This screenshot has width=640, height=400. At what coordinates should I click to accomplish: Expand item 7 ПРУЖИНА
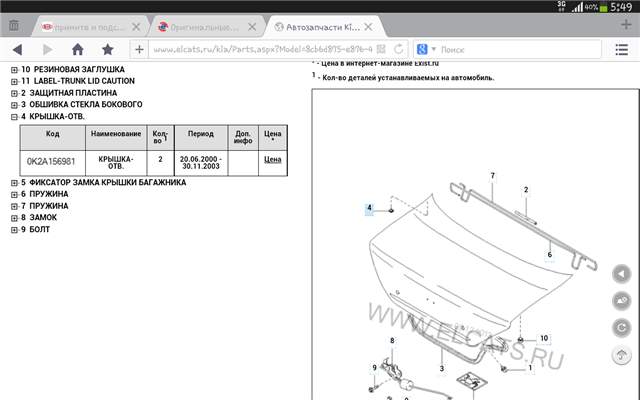coord(14,207)
